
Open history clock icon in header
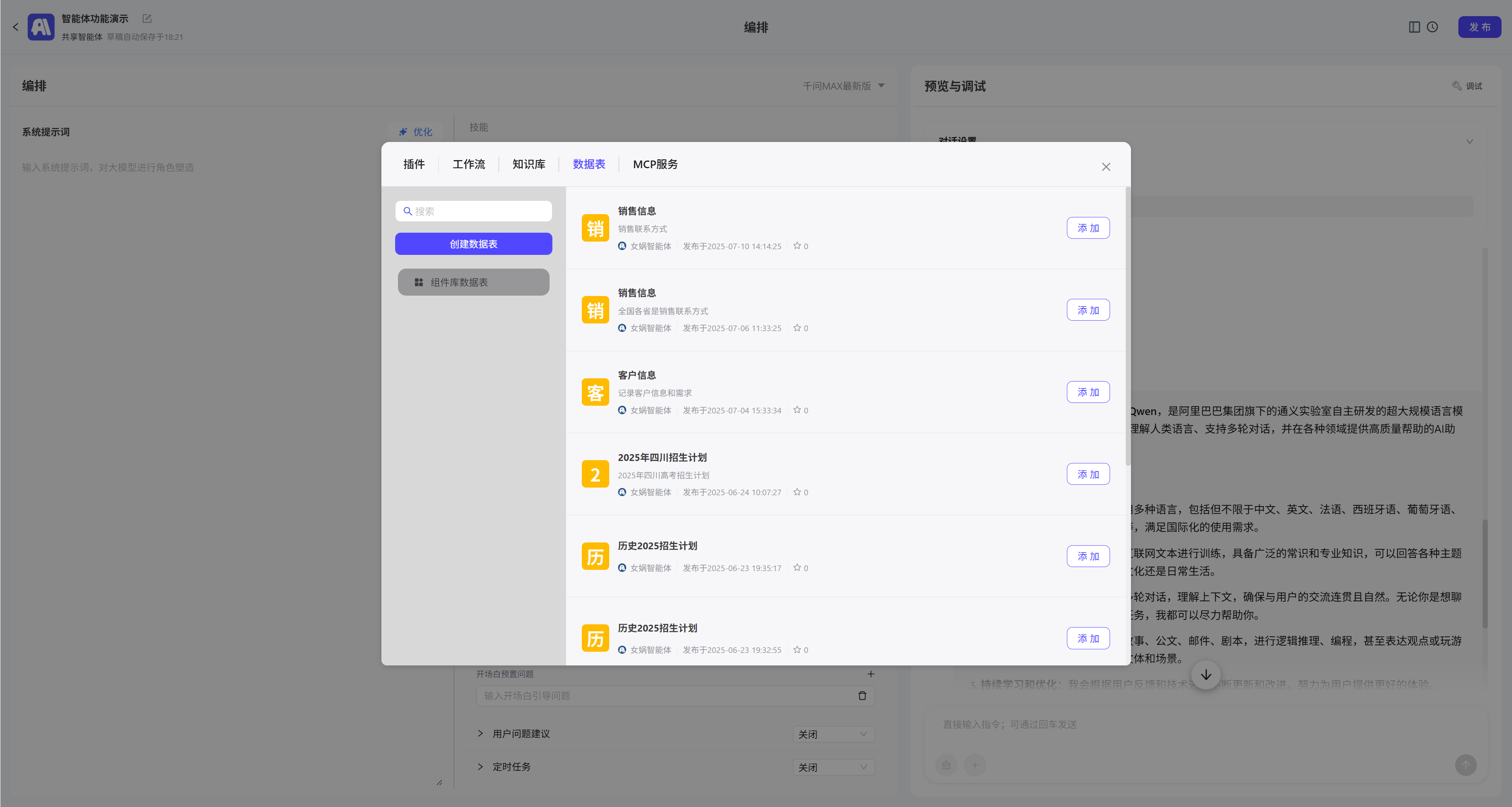coord(1432,27)
